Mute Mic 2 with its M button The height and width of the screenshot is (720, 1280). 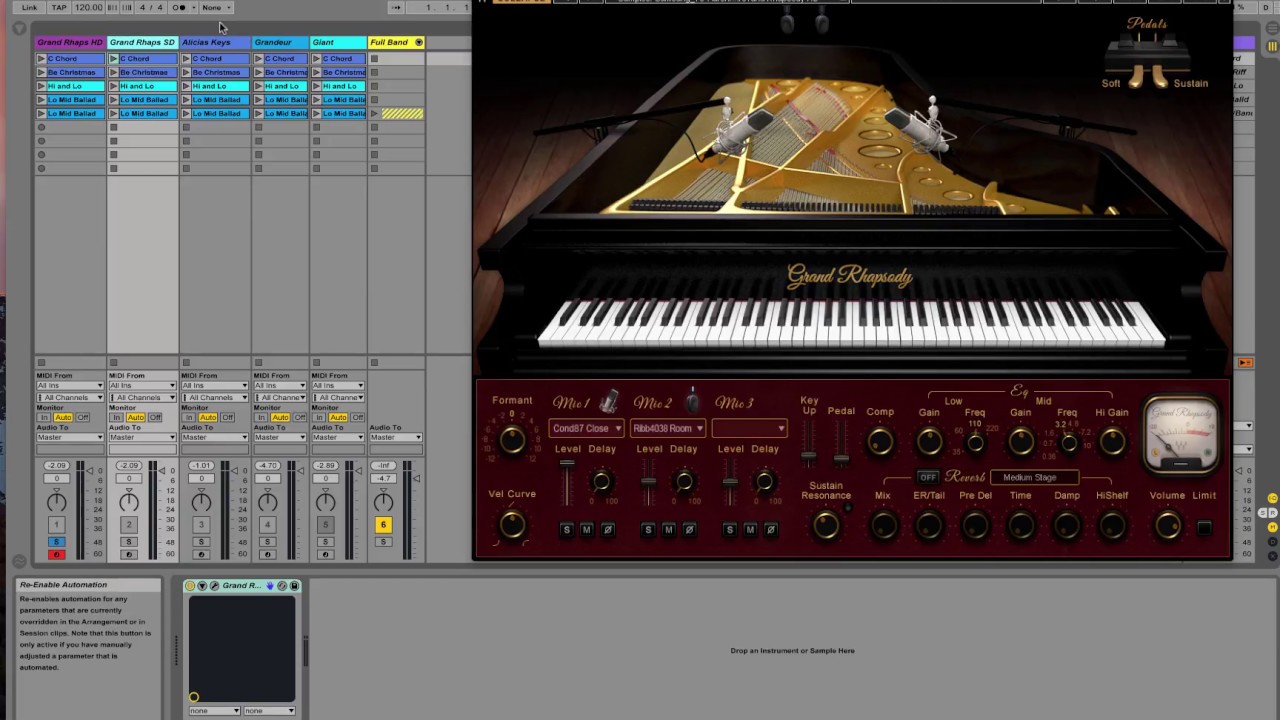(668, 529)
